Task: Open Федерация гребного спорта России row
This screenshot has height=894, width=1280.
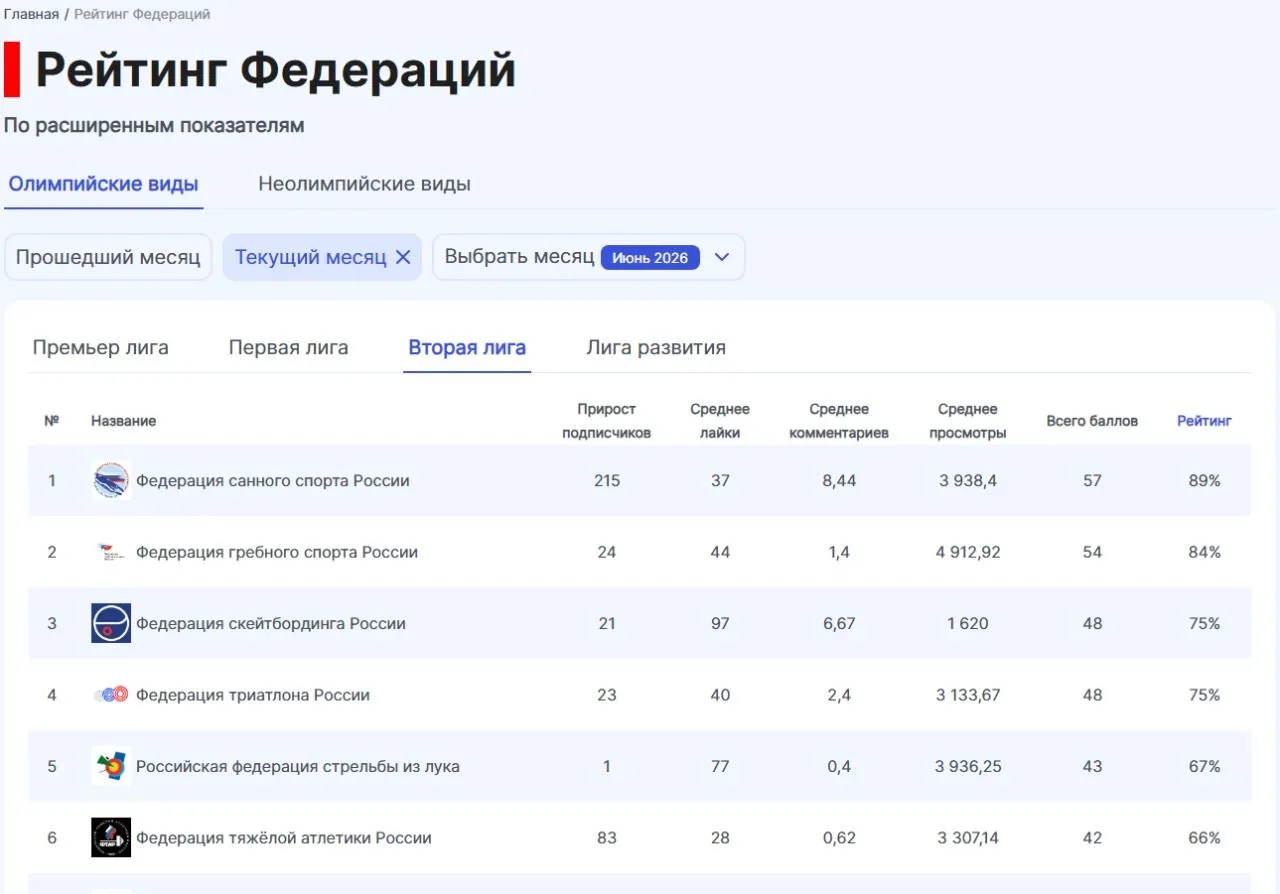Action: [639, 552]
